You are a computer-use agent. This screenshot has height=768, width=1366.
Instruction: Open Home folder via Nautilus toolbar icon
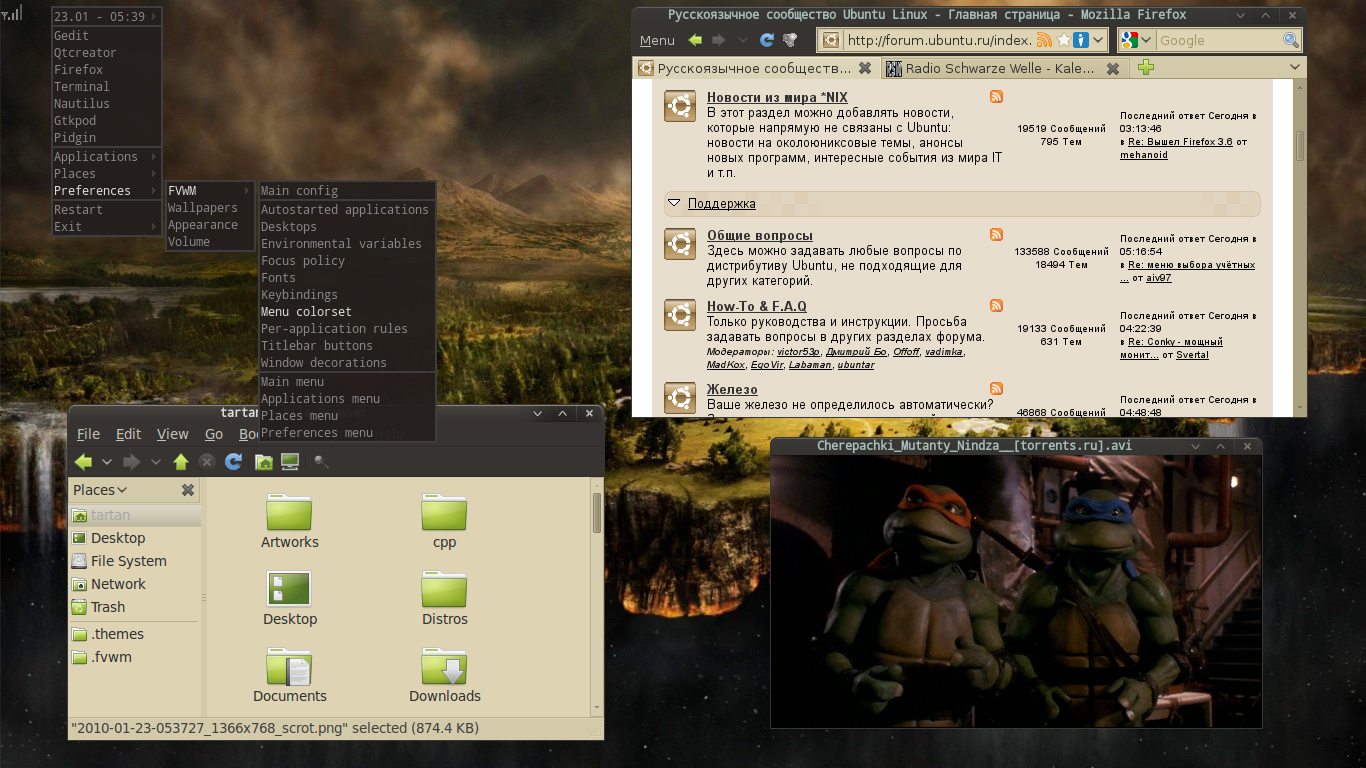264,461
